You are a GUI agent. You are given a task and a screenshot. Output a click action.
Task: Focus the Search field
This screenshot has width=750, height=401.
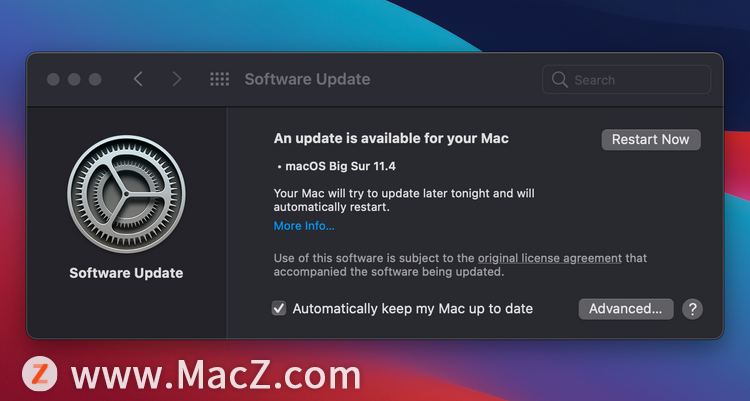pos(626,79)
